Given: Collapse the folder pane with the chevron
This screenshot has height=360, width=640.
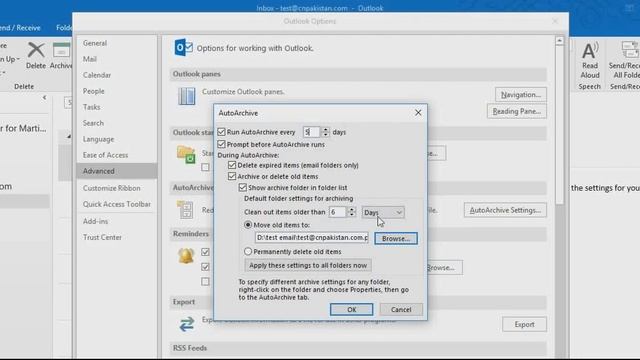Looking at the screenshot, I should point(44,98).
